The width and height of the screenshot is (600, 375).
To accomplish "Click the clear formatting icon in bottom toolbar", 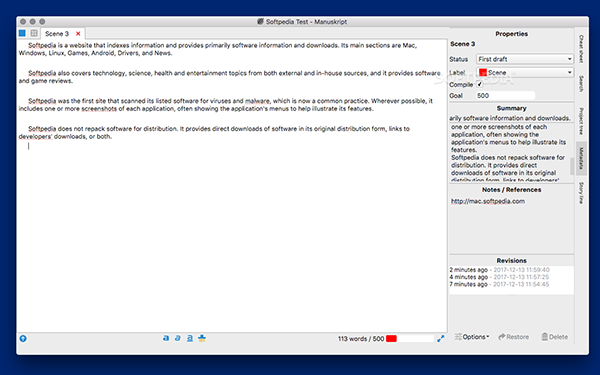I will (x=202, y=338).
